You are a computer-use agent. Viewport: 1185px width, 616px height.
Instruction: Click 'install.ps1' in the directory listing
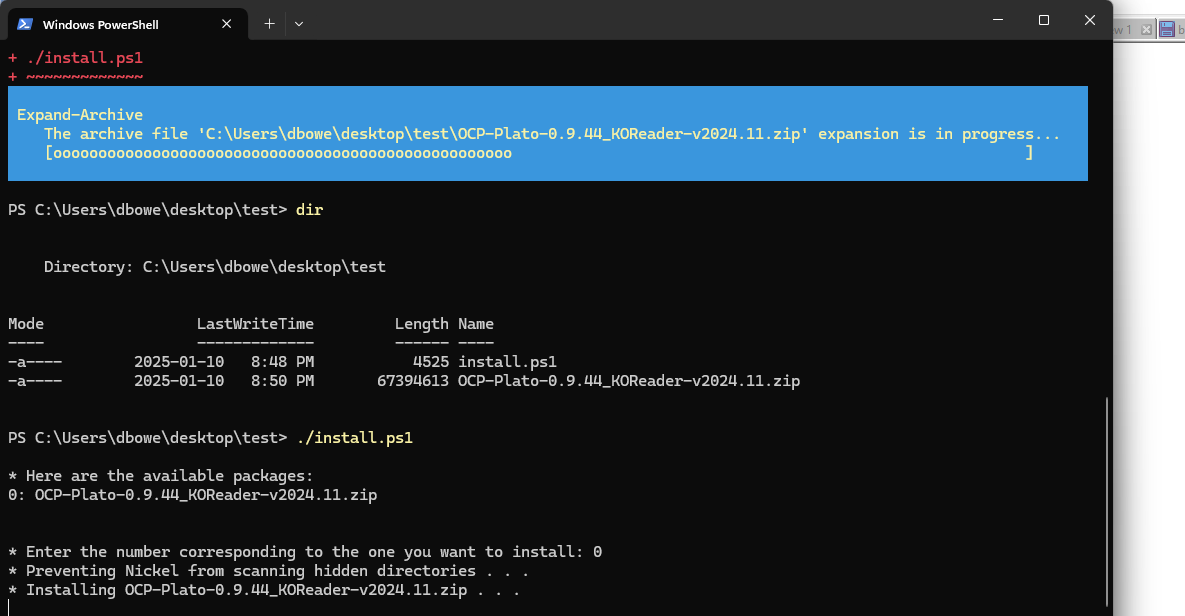[507, 361]
